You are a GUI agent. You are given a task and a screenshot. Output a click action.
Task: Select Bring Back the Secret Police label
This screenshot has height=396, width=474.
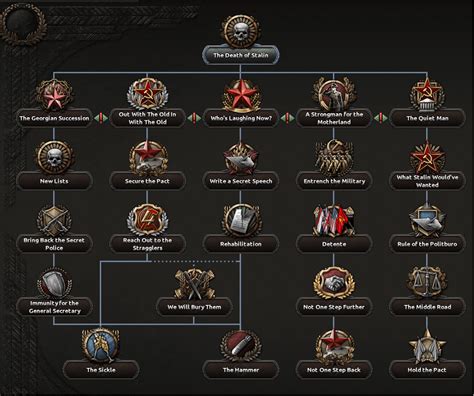[54, 244]
